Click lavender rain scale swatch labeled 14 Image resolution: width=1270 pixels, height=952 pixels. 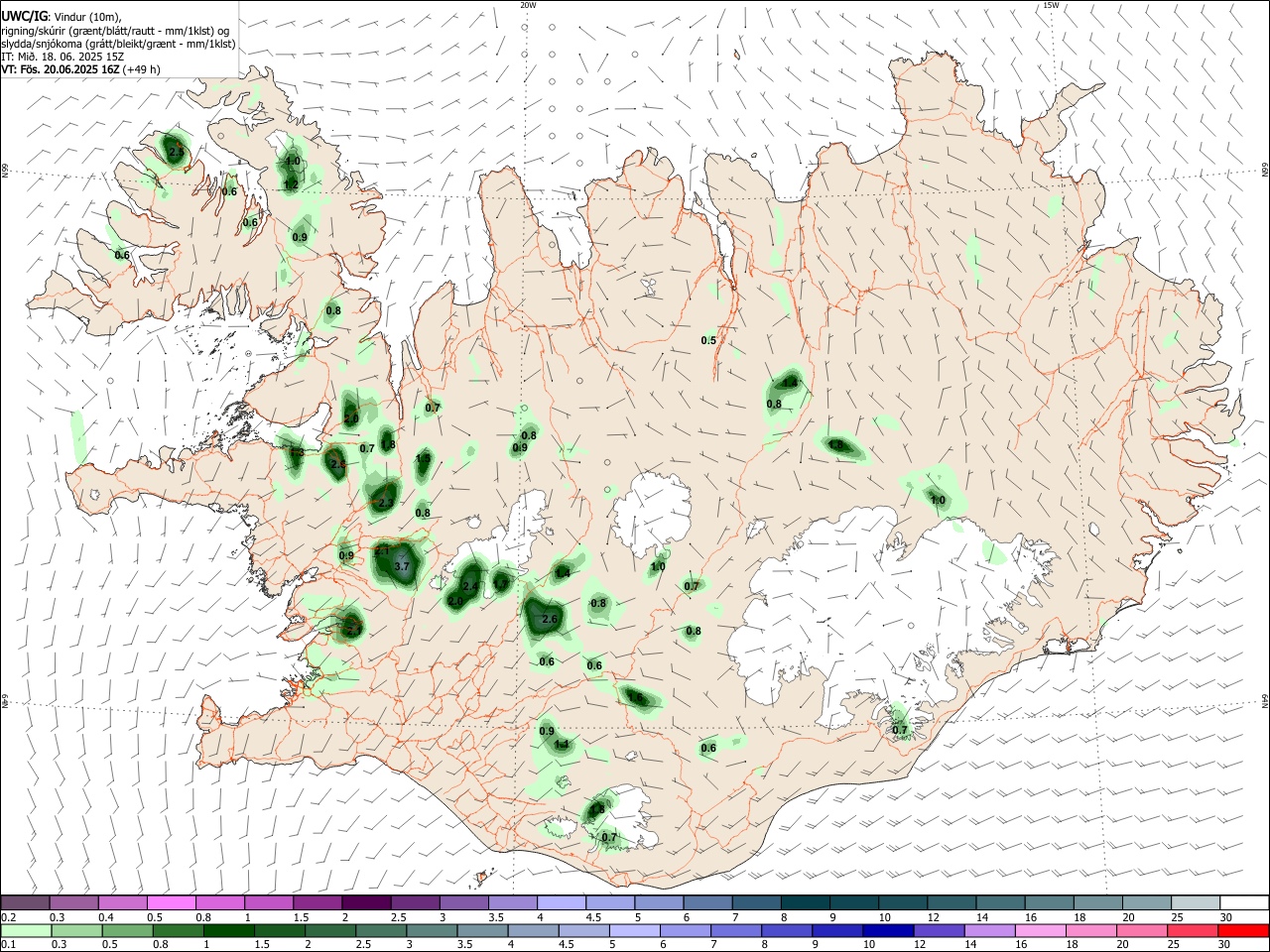pyautogui.click(x=988, y=930)
